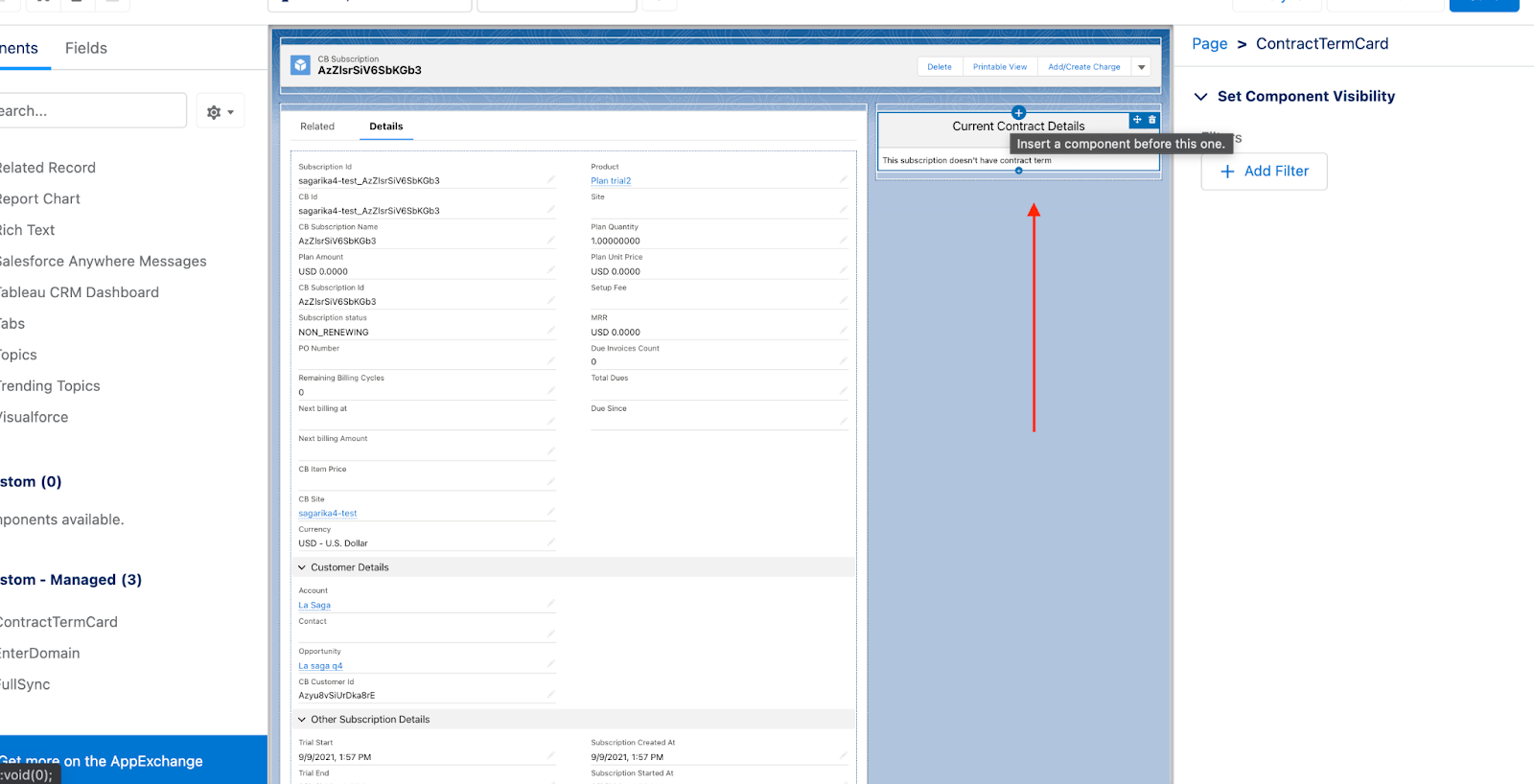Open the Fields tab in the left panel

click(86, 48)
